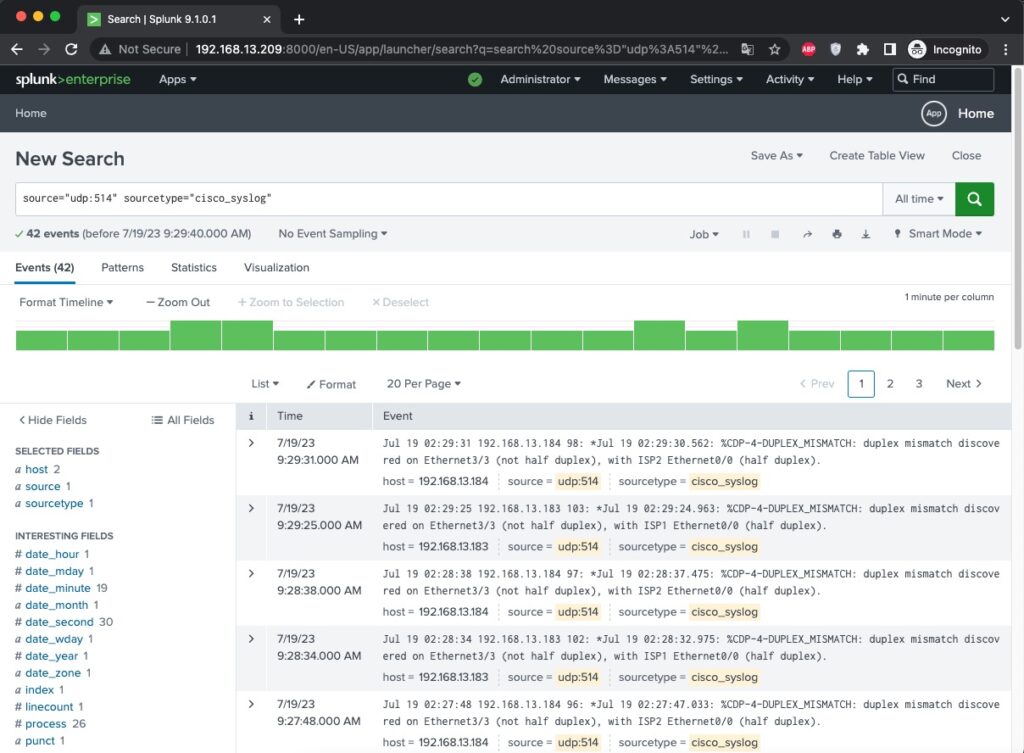Open the Activity menu

pyautogui.click(x=790, y=80)
